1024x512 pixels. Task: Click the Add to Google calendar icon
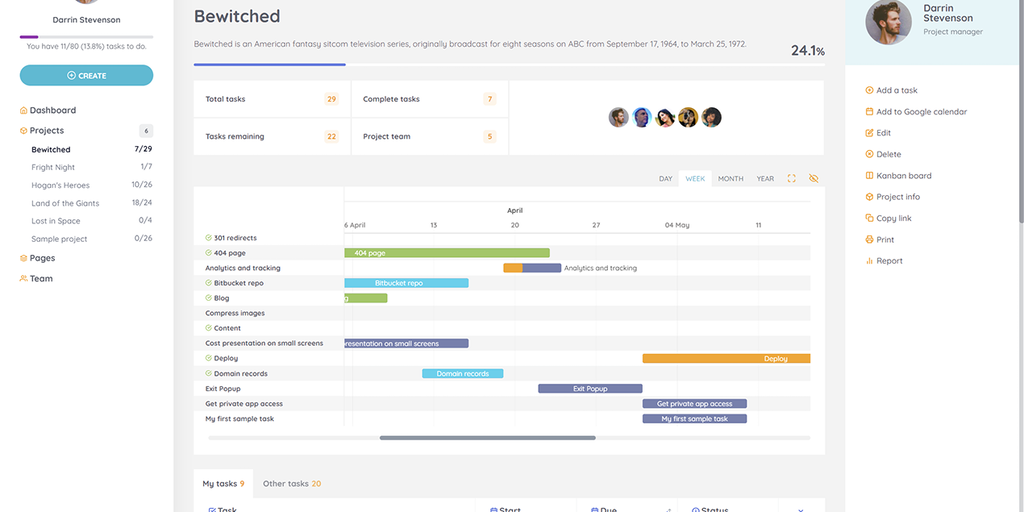869,112
